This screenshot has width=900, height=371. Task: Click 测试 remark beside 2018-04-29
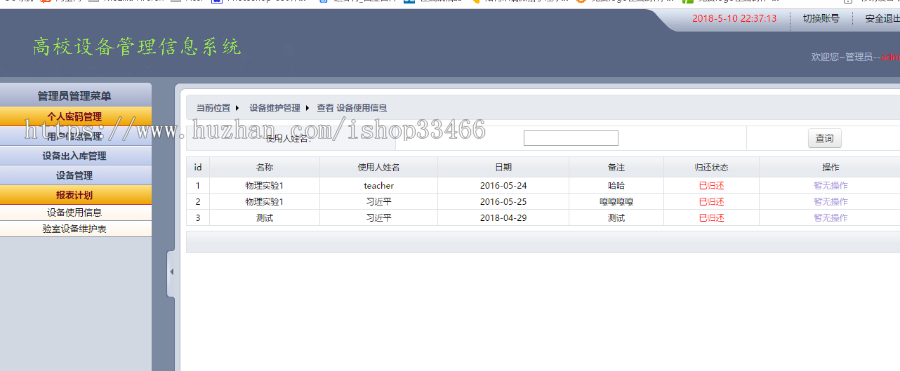coord(616,218)
